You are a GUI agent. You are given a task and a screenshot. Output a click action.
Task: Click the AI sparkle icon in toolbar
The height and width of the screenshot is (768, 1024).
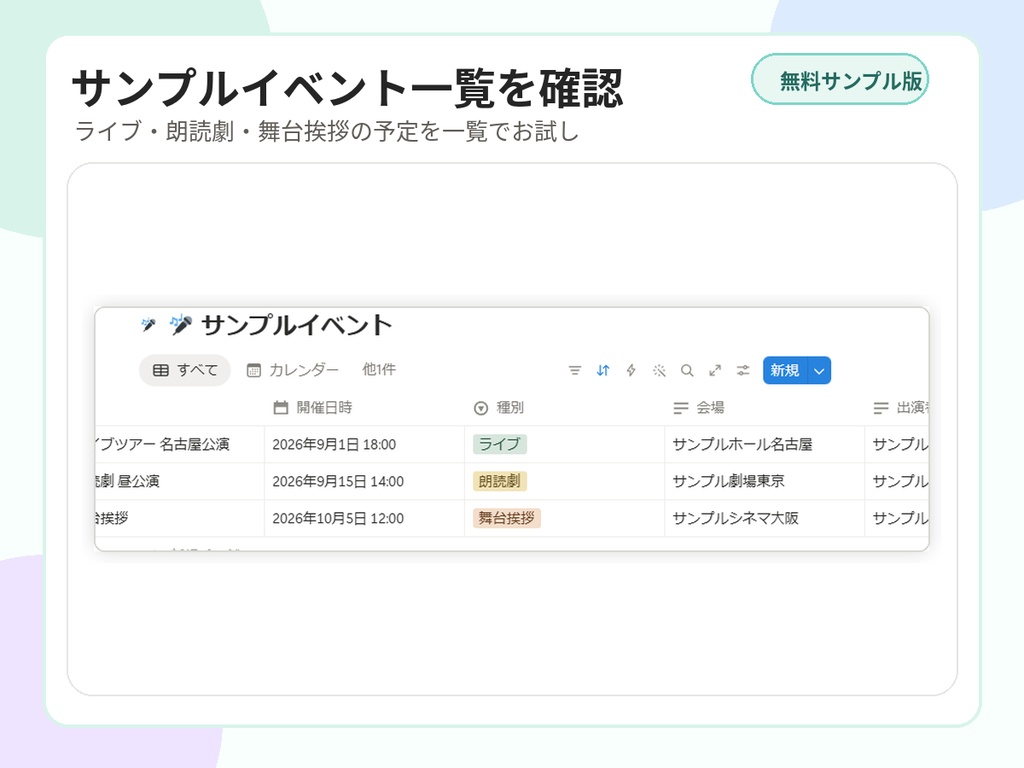tap(659, 370)
